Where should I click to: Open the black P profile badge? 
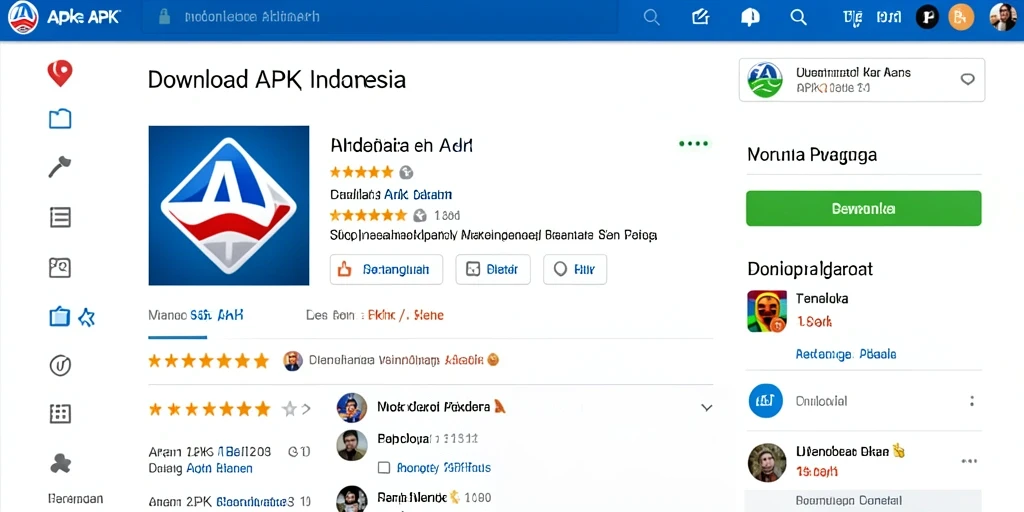[927, 18]
